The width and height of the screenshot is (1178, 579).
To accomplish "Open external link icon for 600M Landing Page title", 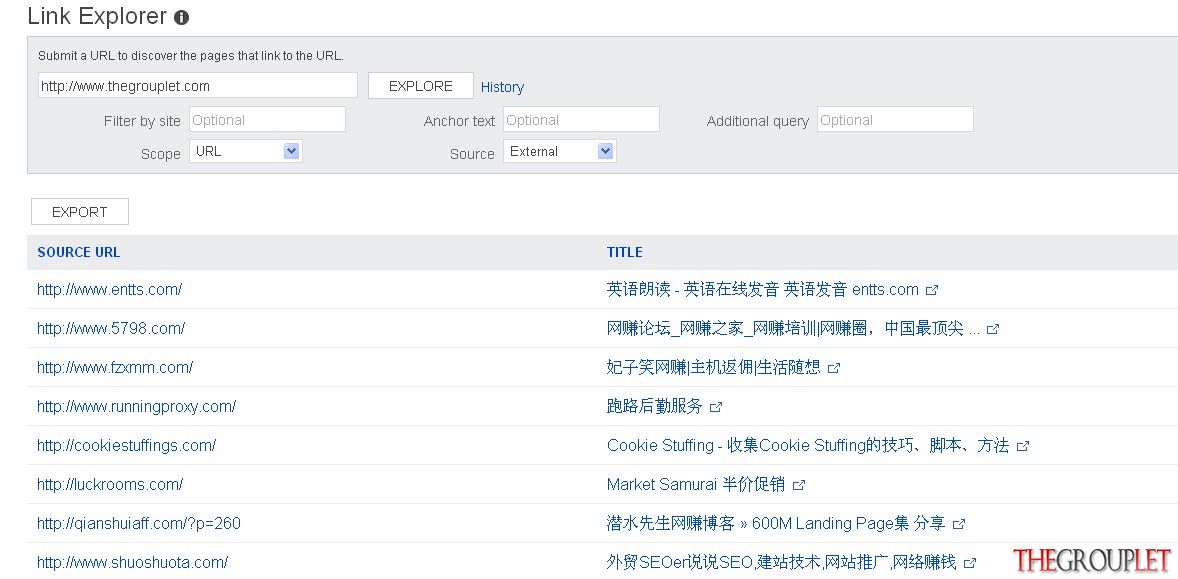I will click(959, 524).
